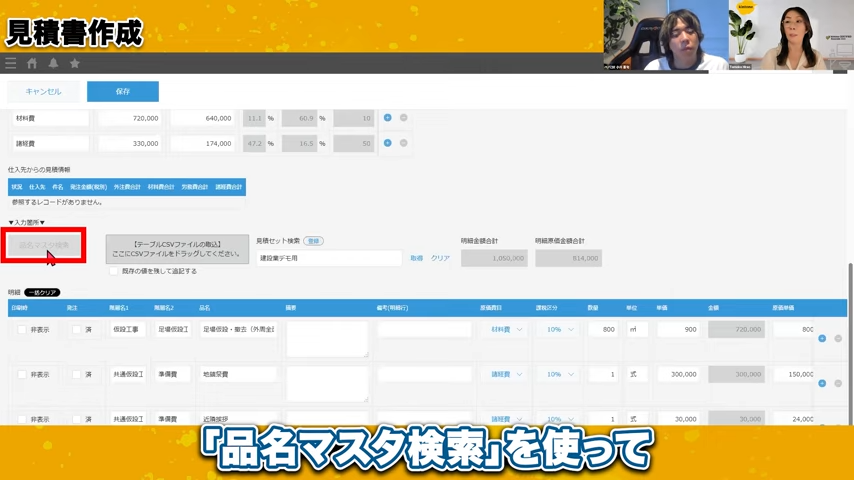Open notifications bell icon
Viewport: 854px width, 480px height.
point(53,63)
